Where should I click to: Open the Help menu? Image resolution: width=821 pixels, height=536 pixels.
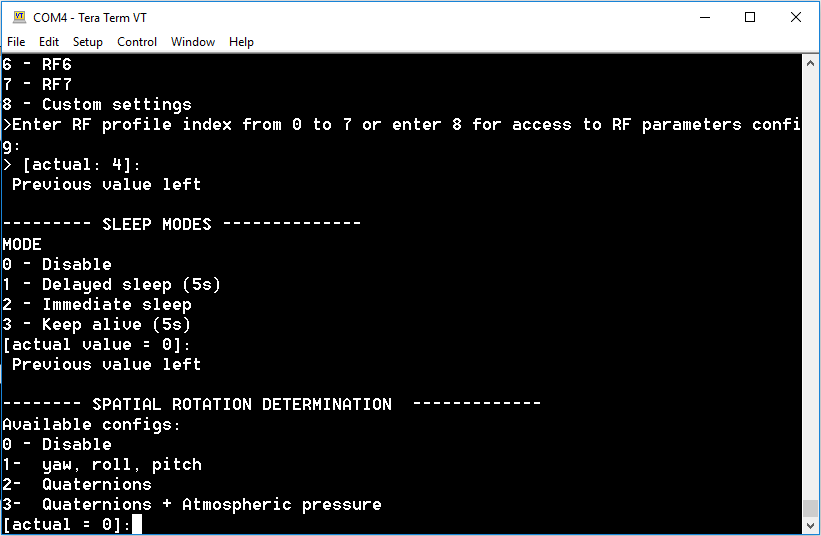[241, 42]
